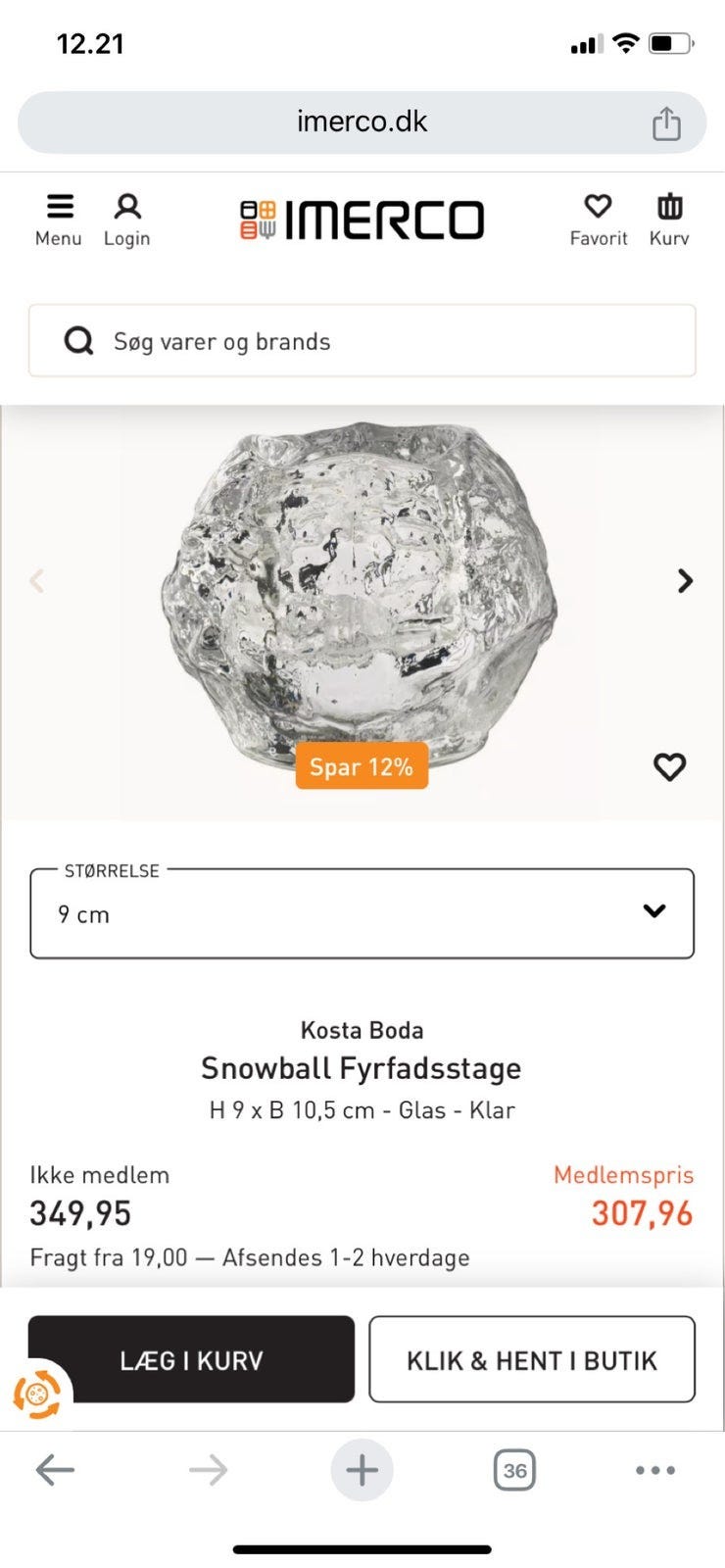Show the 36 open tabs
Image resolution: width=725 pixels, height=1568 pixels.
click(x=514, y=1469)
